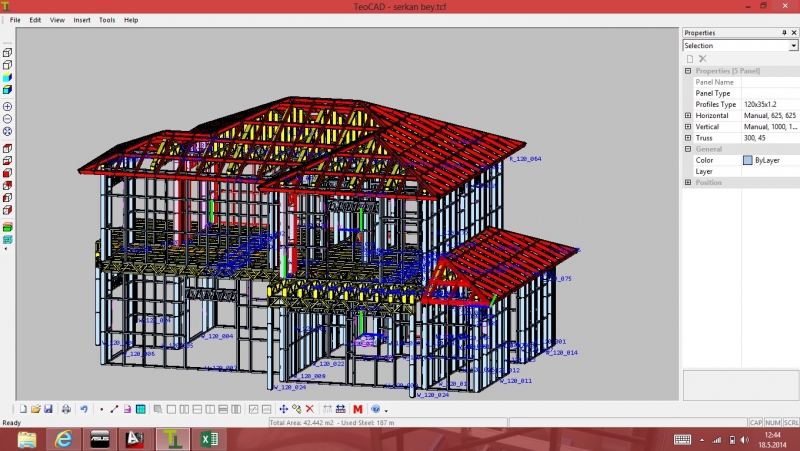Click the red M icon in toolbar
Image resolution: width=800 pixels, height=451 pixels.
point(358,409)
